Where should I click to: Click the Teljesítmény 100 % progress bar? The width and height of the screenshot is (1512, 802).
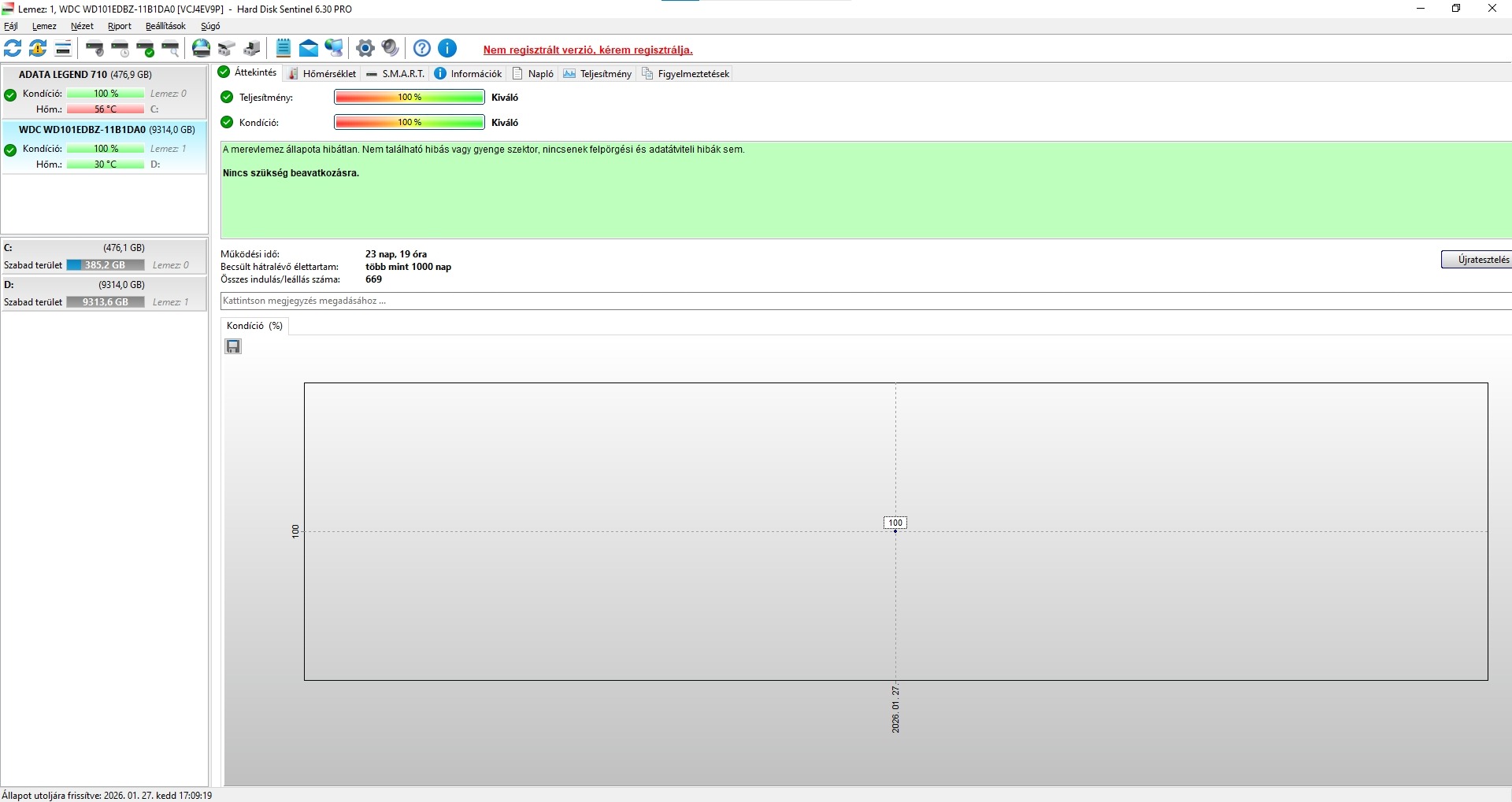(409, 97)
